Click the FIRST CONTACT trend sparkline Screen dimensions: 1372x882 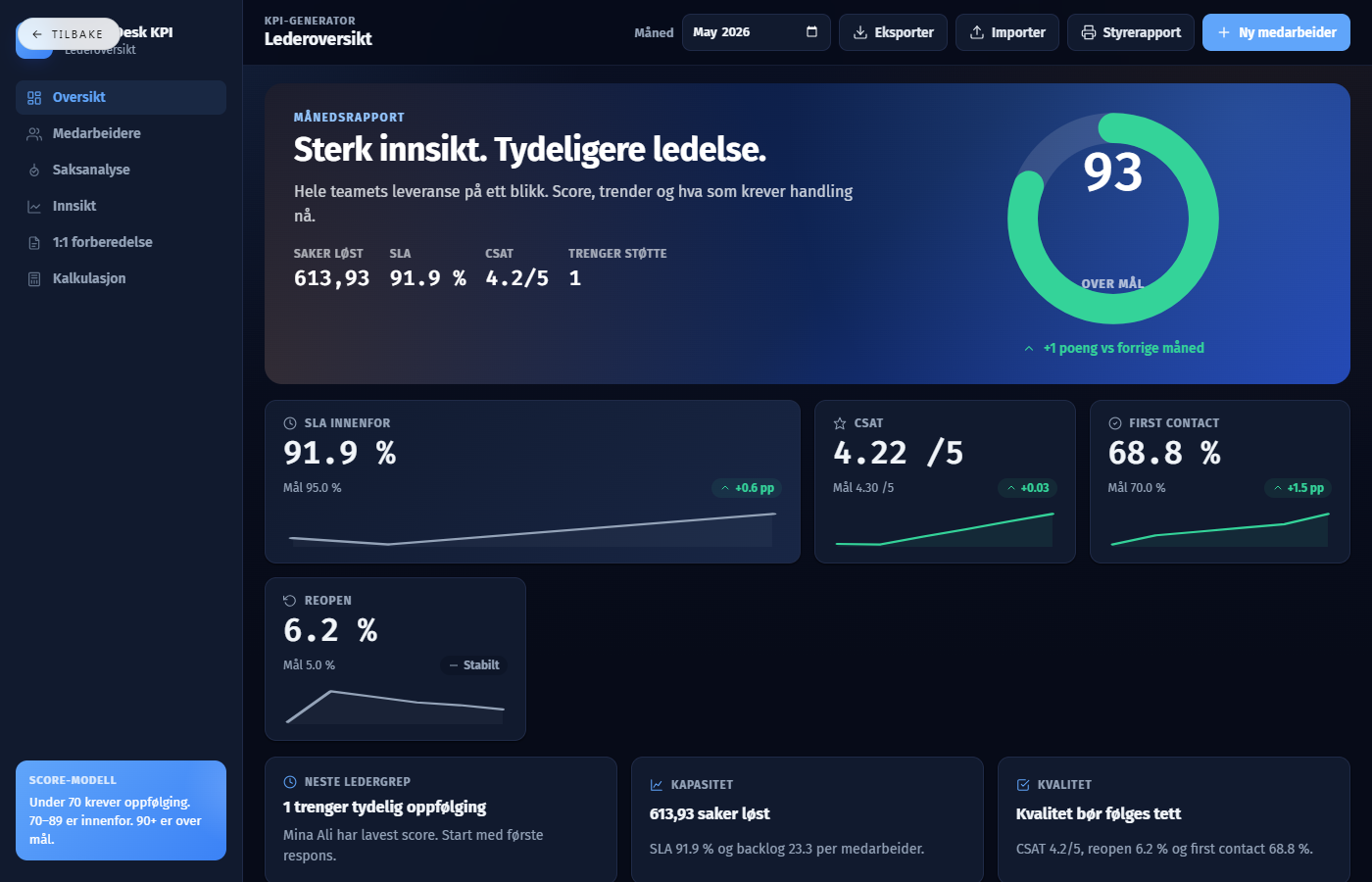1219,529
